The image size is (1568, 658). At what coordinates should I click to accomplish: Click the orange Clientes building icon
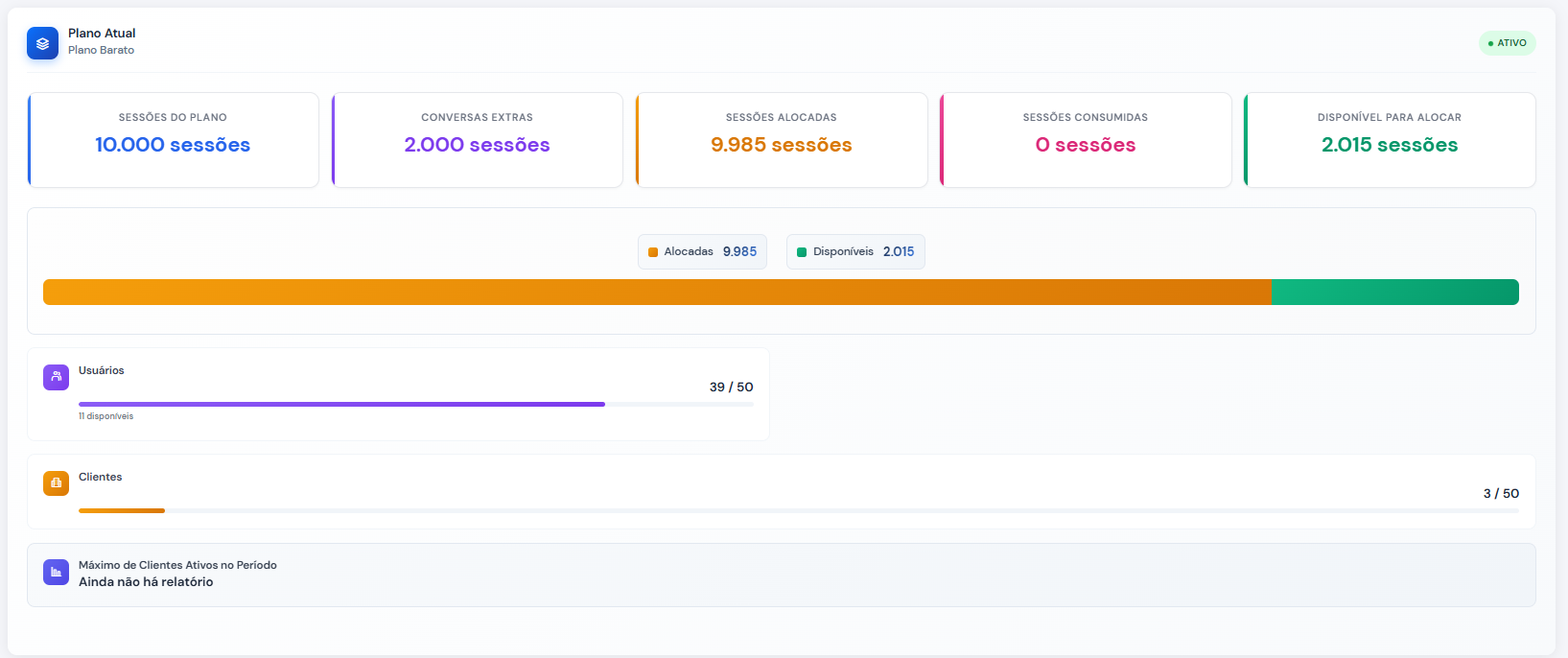56,483
